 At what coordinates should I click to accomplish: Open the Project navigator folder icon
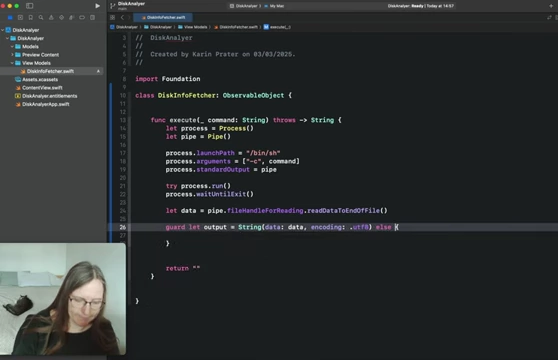10,17
